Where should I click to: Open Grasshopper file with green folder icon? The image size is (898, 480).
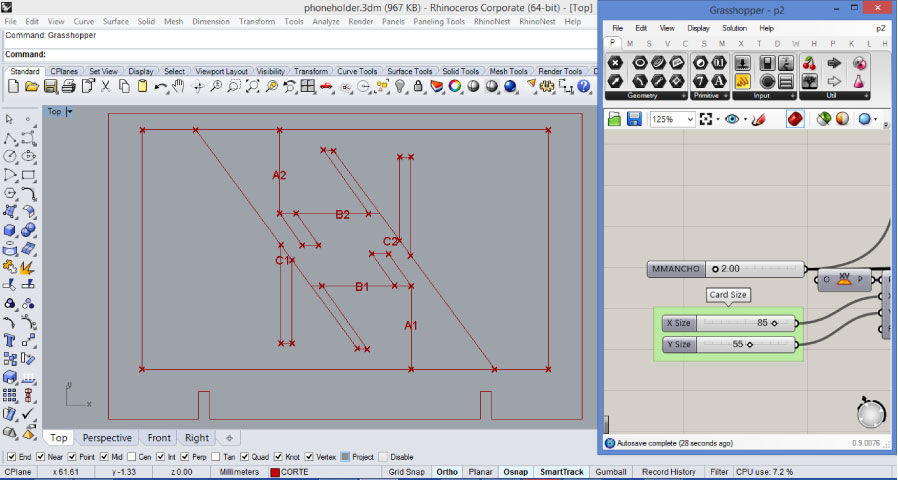tap(615, 119)
